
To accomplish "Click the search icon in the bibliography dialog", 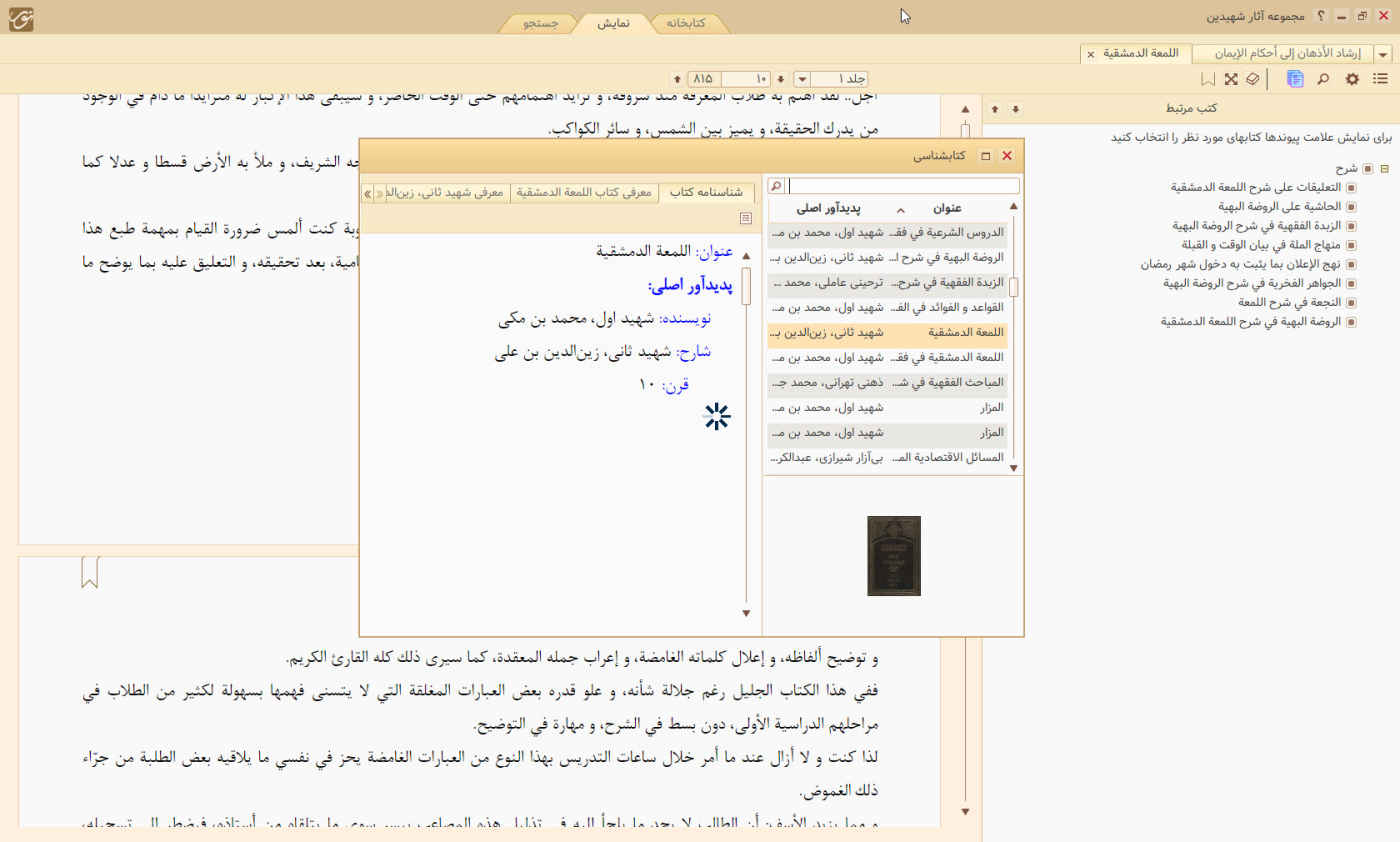I will click(x=776, y=186).
